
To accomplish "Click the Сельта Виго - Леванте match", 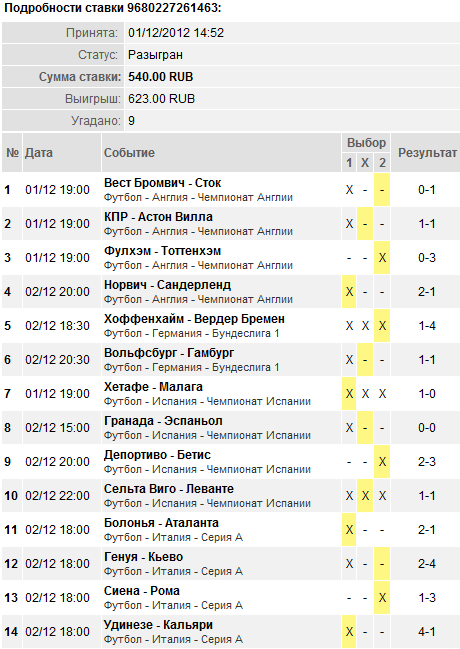I will click(169, 489).
